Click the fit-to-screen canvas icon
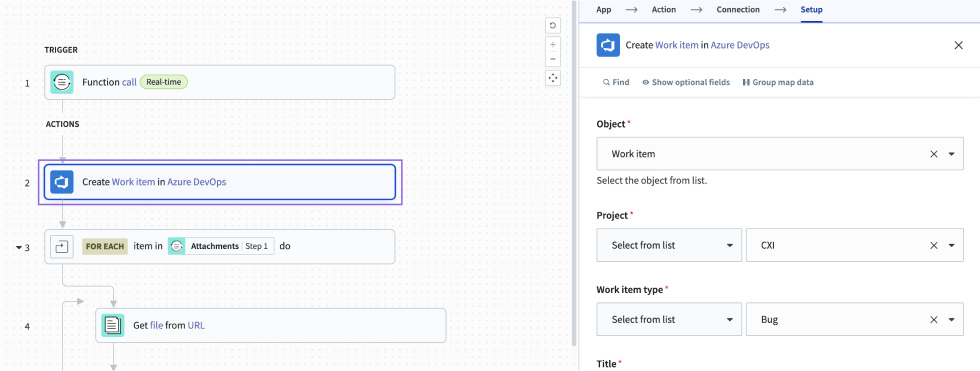980x371 pixels. [553, 79]
